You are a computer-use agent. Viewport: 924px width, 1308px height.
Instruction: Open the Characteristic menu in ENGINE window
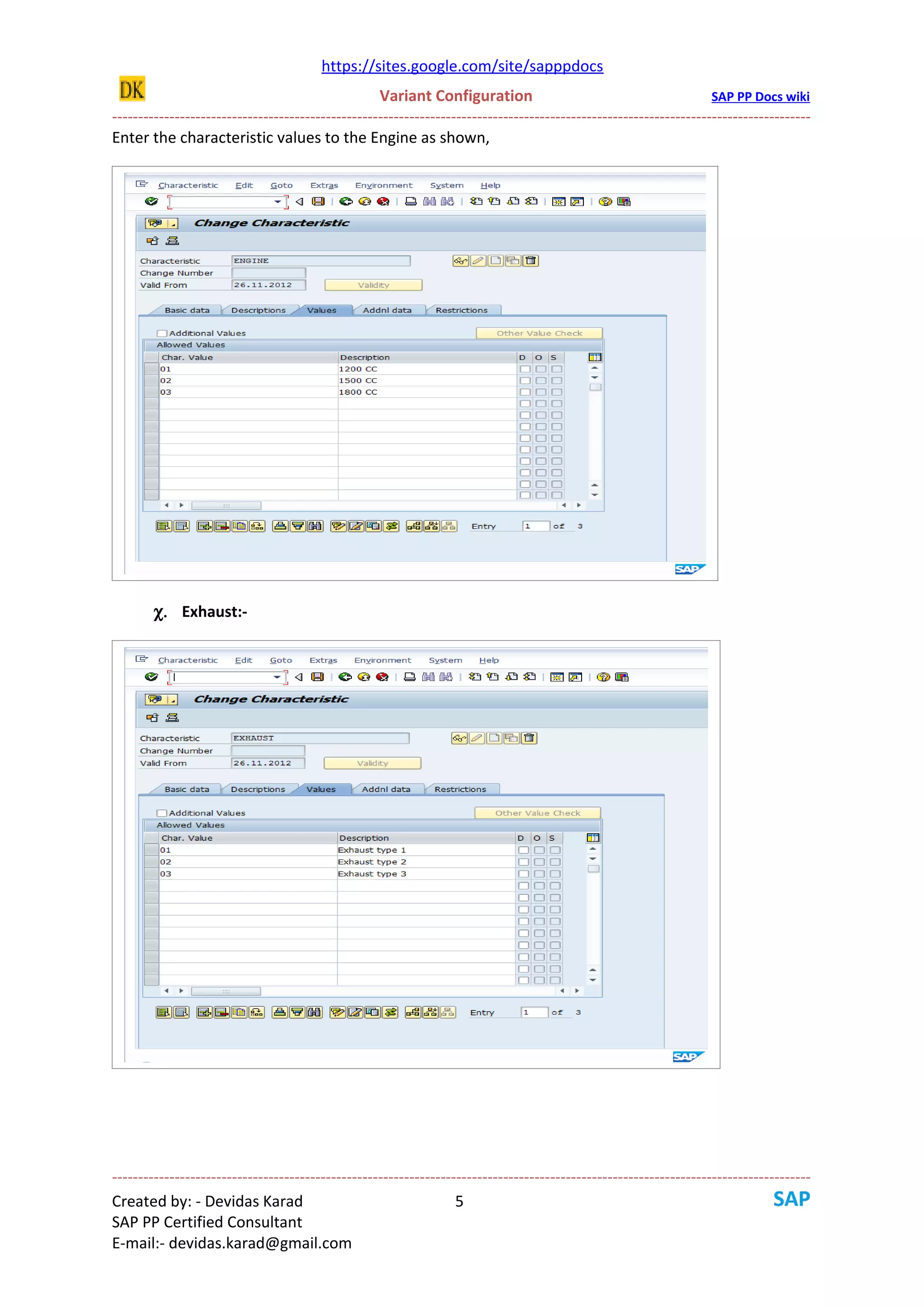pos(188,186)
